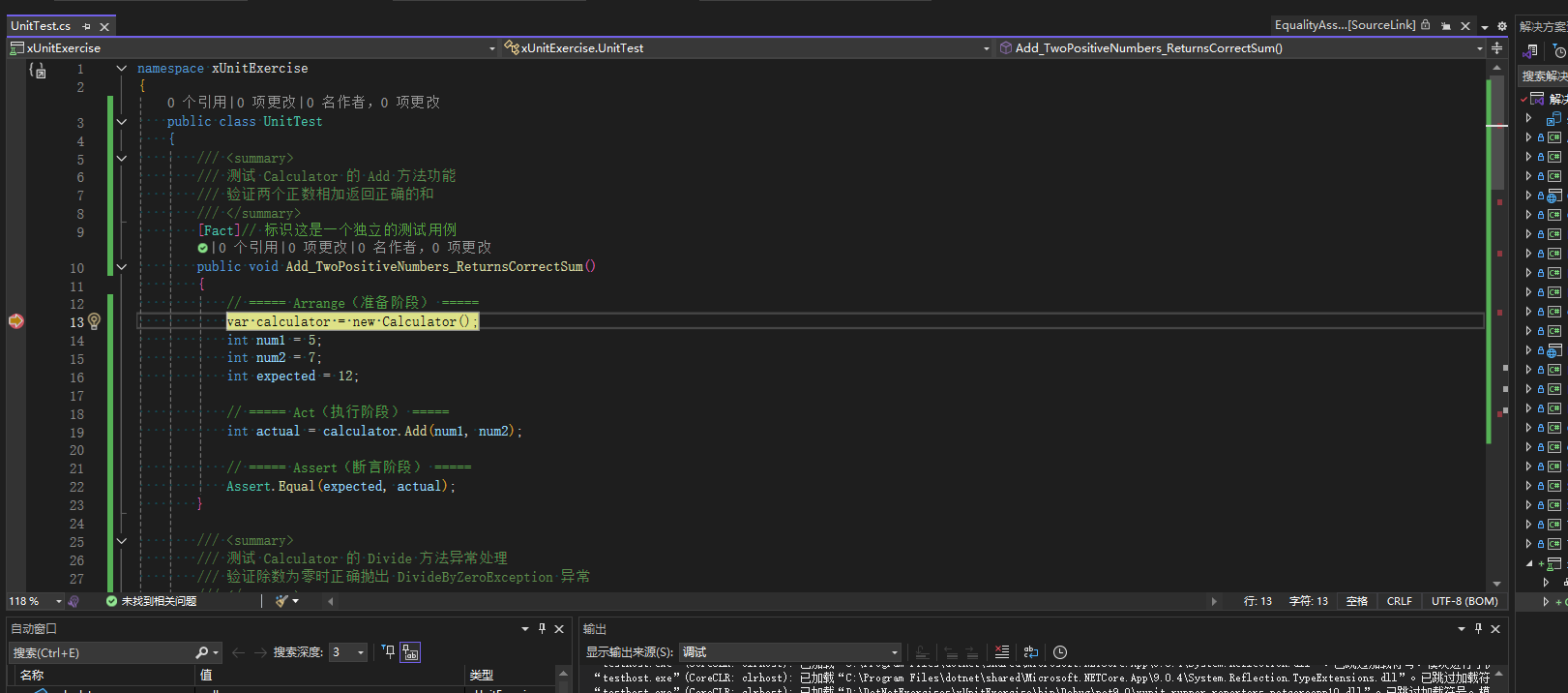Click the output timestamp clock icon
This screenshot has height=693, width=1568.
1060,652
